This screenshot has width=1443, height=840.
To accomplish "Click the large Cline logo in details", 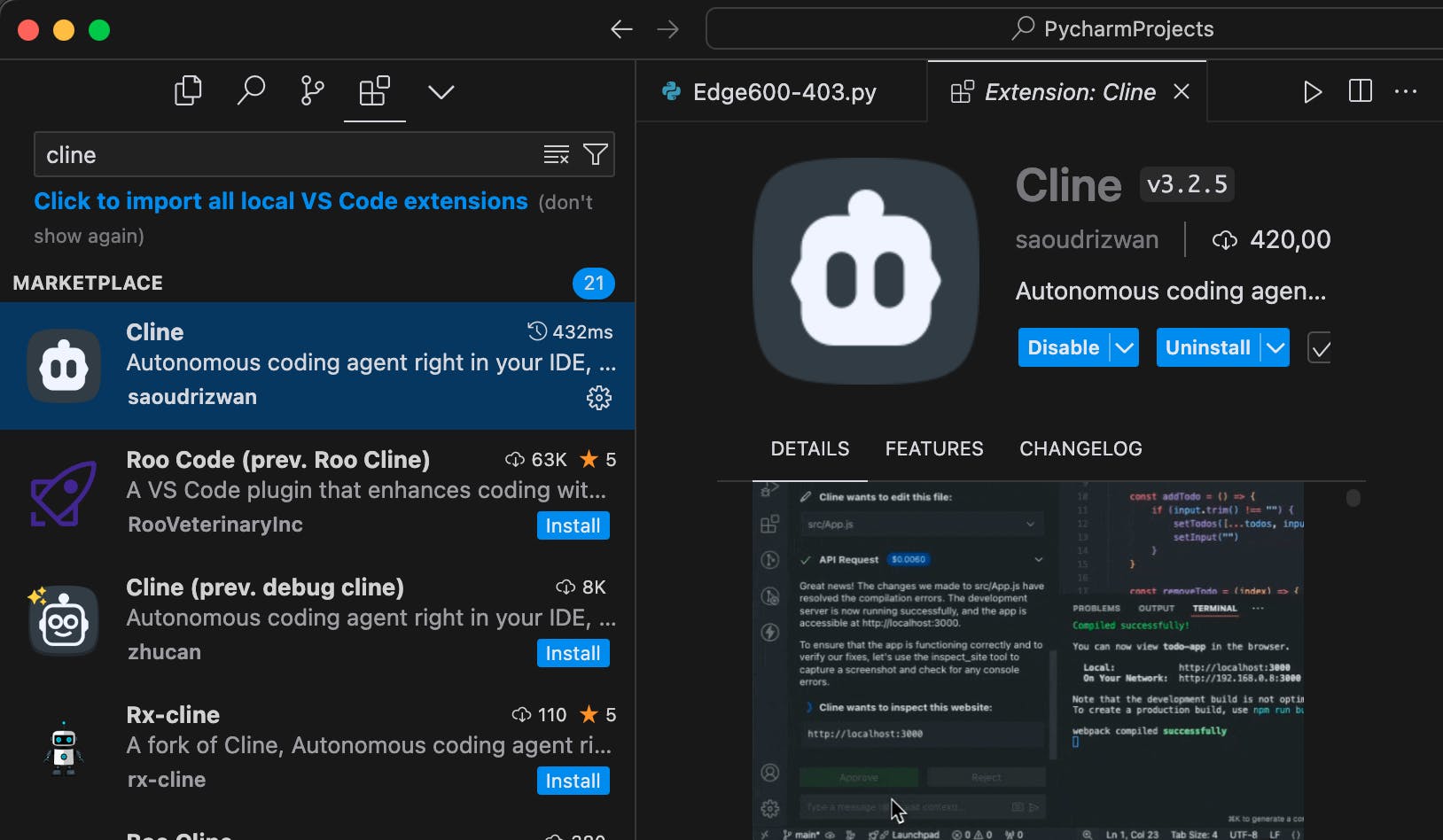I will [x=866, y=271].
